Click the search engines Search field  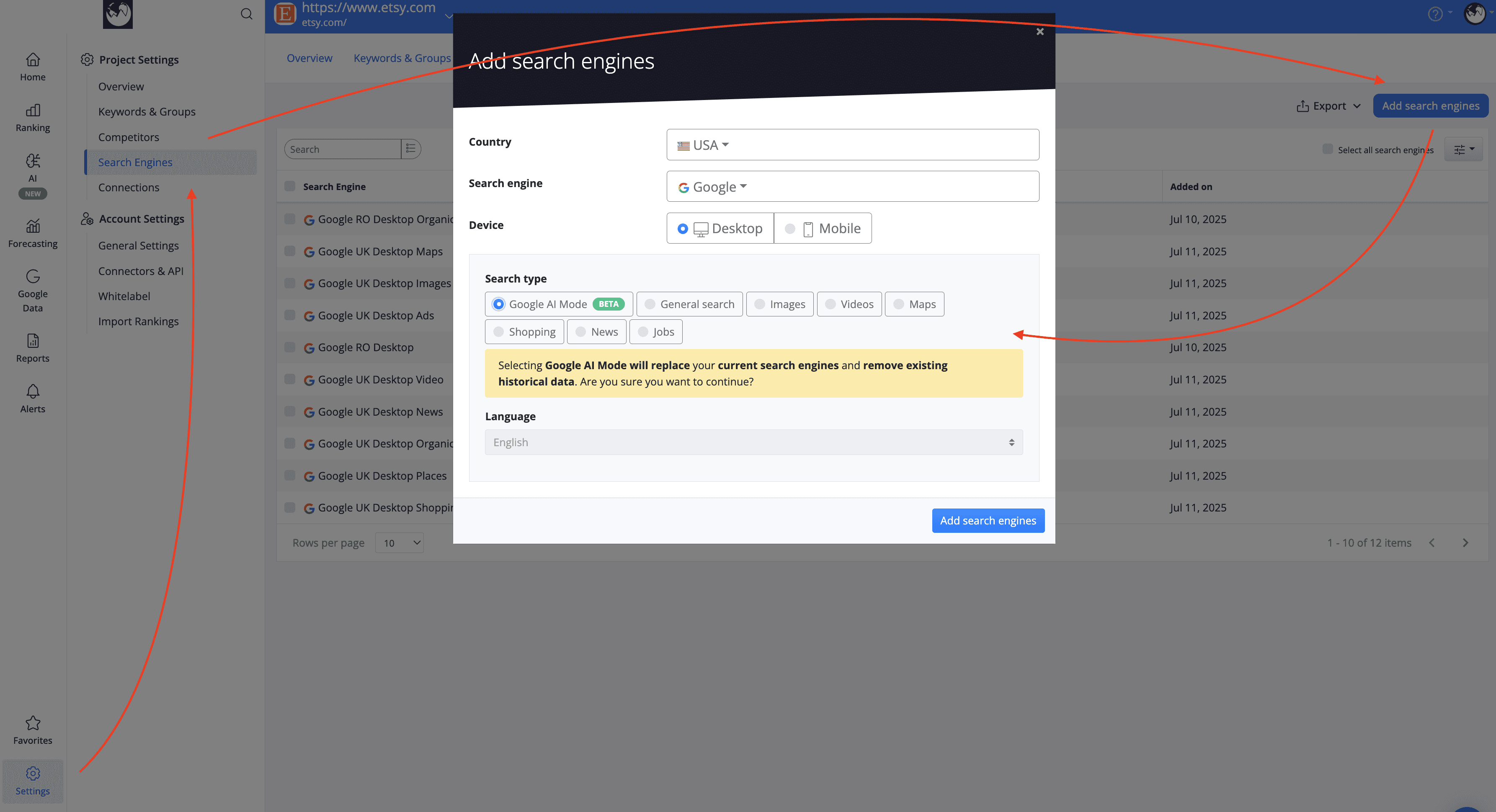pos(343,149)
